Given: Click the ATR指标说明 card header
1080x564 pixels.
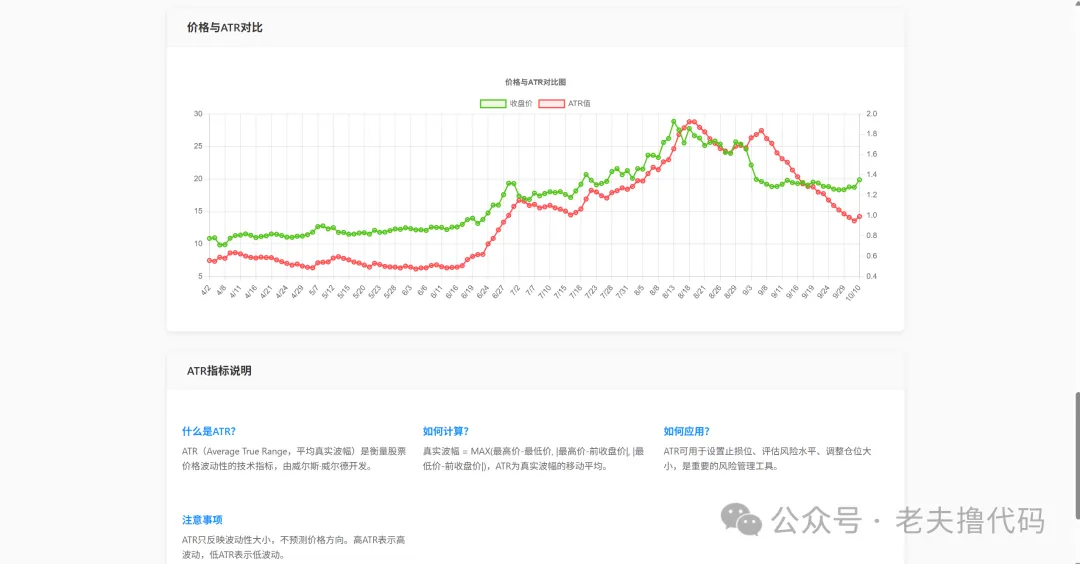Looking at the screenshot, I should (219, 371).
